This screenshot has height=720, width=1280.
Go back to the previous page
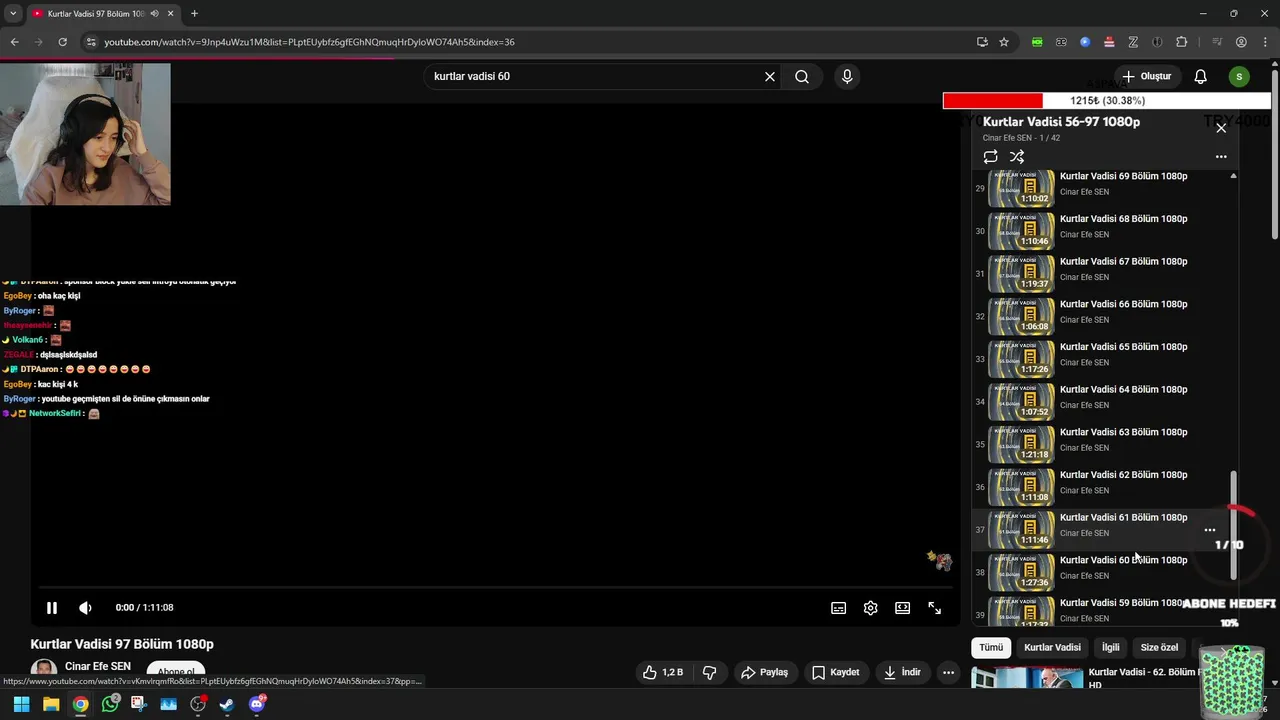pos(14,42)
